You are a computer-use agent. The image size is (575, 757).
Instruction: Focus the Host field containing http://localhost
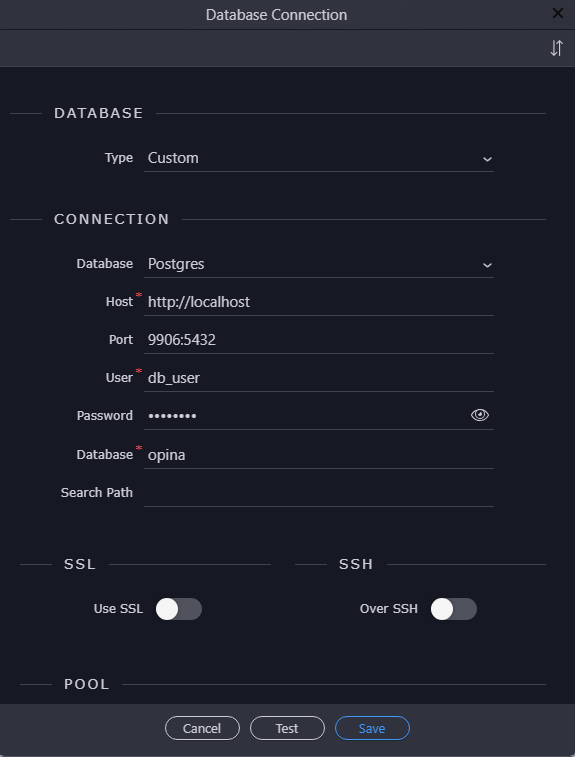coord(319,302)
